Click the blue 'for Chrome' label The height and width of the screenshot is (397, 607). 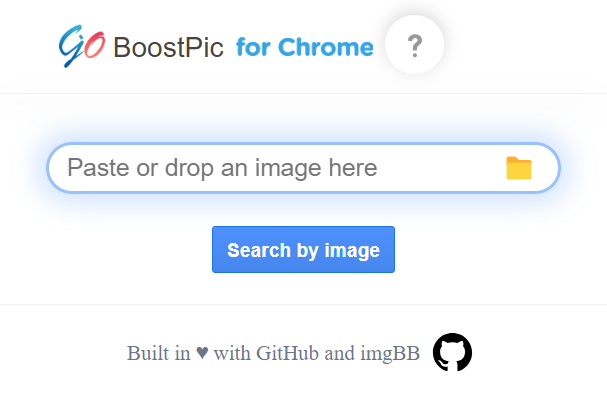click(305, 47)
